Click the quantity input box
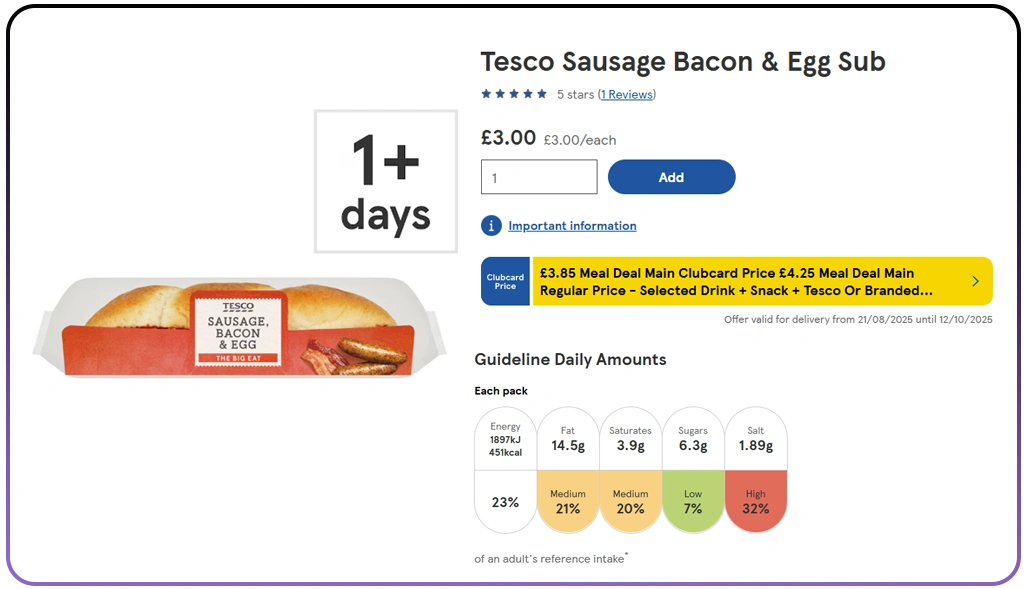Image resolution: width=1026 pixels, height=589 pixels. (538, 177)
